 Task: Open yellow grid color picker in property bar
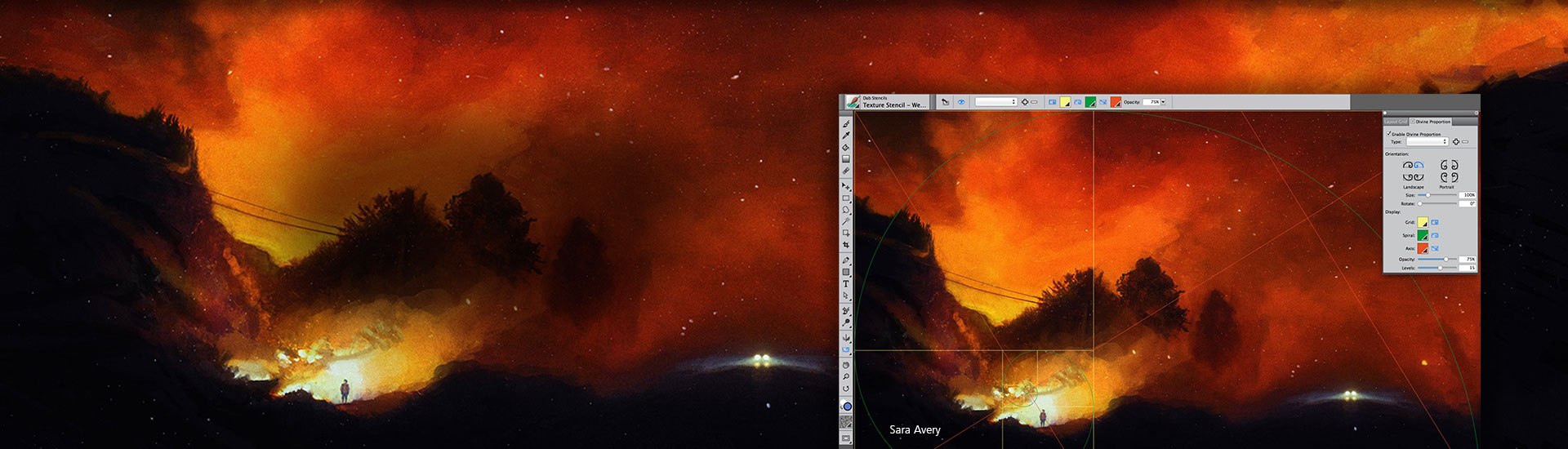(1065, 102)
